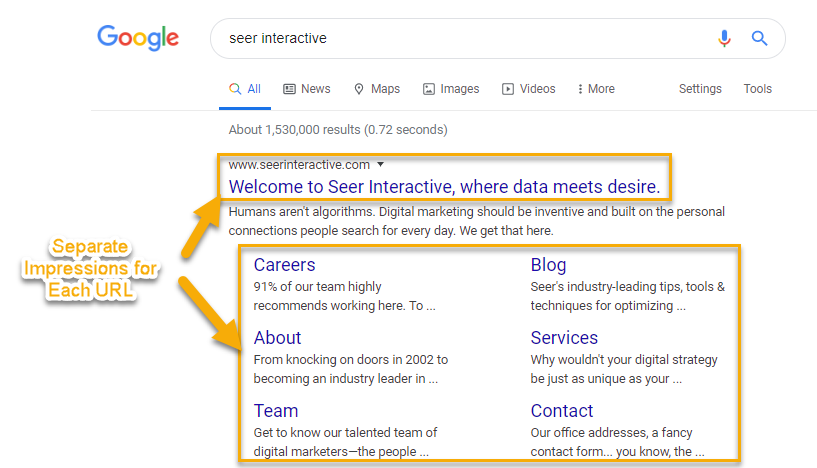817x468 pixels.
Task: Click the Images tab icon
Action: click(429, 89)
